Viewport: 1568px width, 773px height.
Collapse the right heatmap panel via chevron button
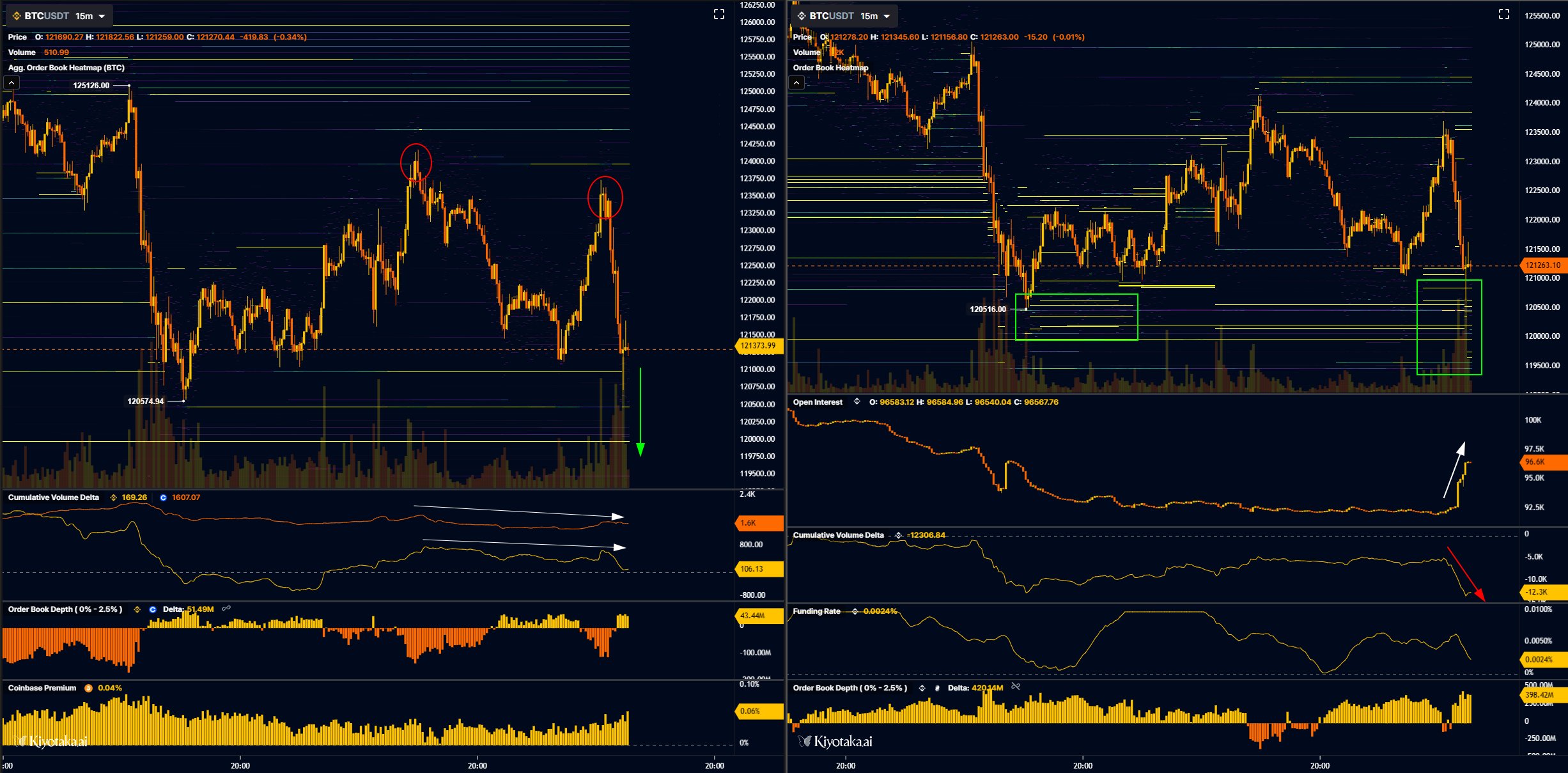click(796, 82)
